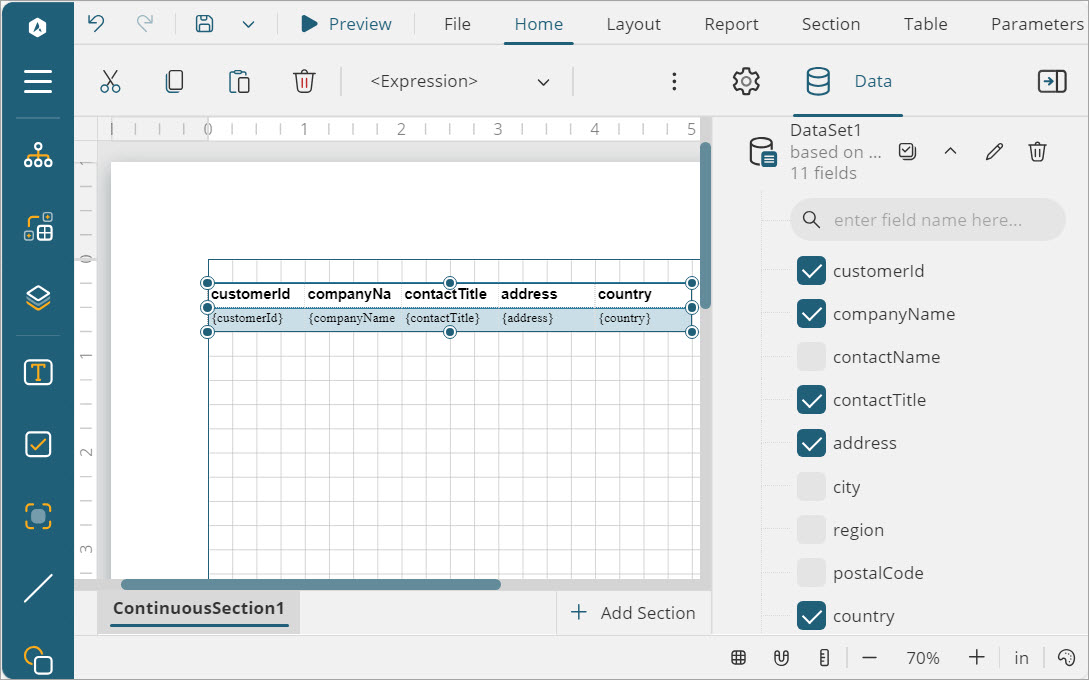Screen dimensions: 1089x680
Task: Delete DataSet1
Action: tap(1037, 151)
